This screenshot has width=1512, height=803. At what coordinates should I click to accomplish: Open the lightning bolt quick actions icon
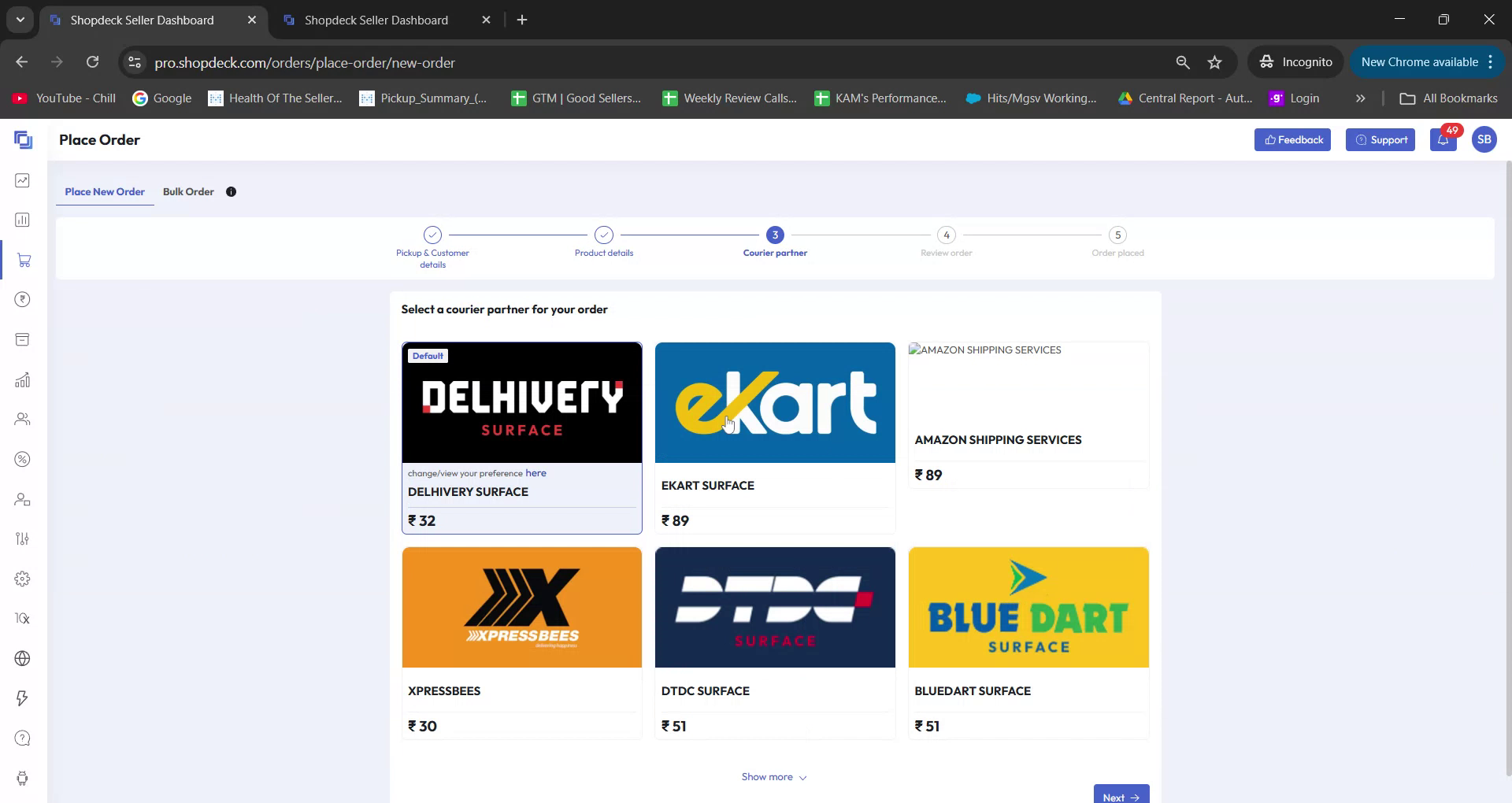tap(23, 698)
